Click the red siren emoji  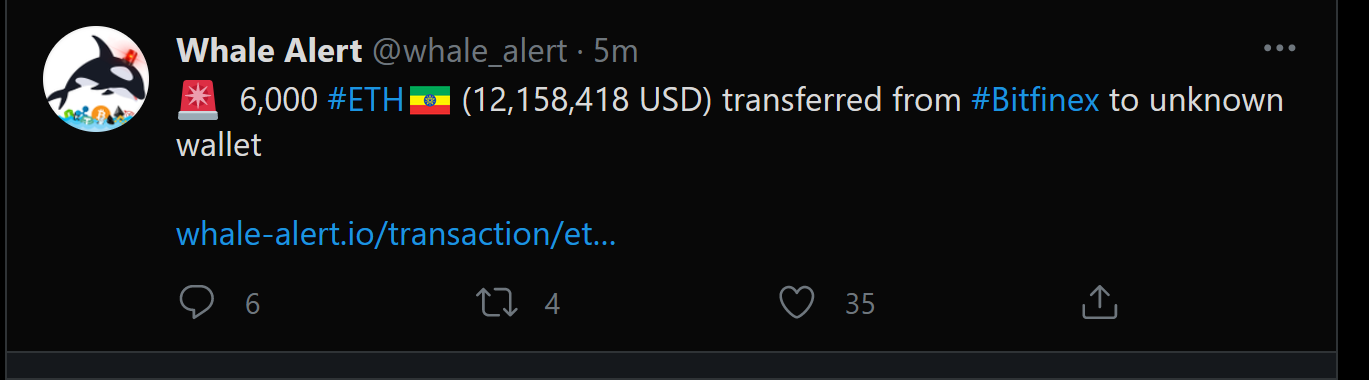[x=197, y=100]
